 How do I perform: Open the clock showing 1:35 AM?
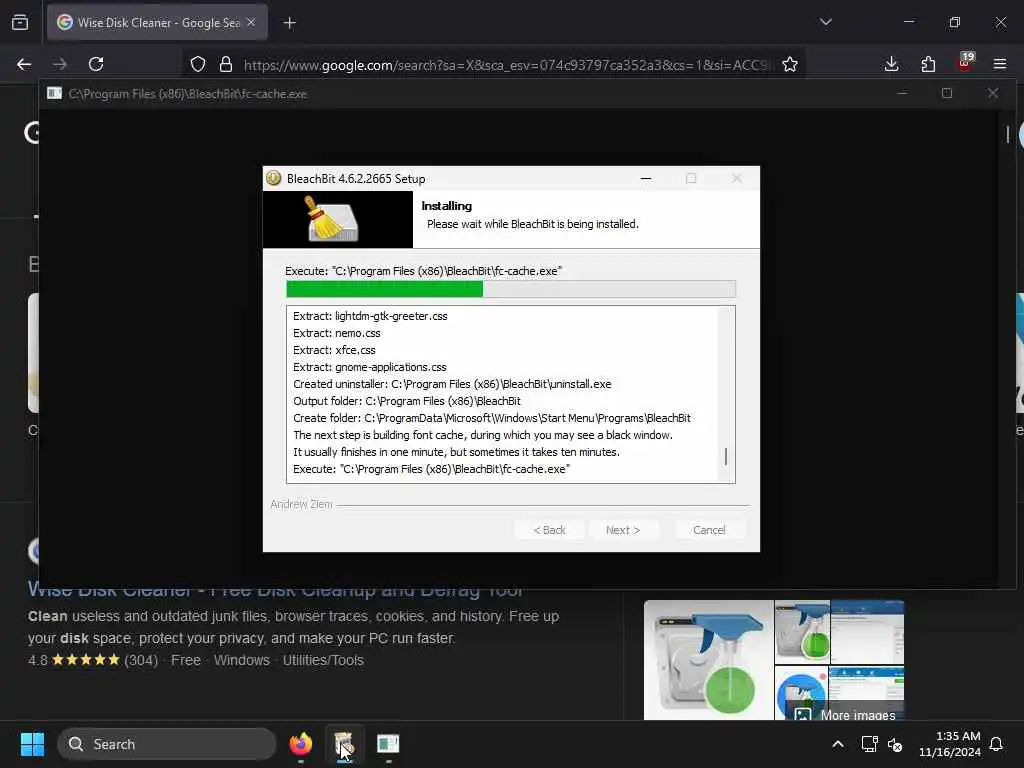tap(950, 744)
